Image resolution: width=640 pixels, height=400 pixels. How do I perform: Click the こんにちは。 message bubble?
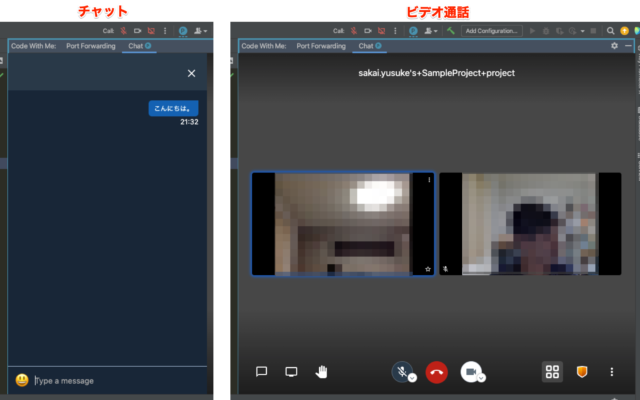[173, 108]
